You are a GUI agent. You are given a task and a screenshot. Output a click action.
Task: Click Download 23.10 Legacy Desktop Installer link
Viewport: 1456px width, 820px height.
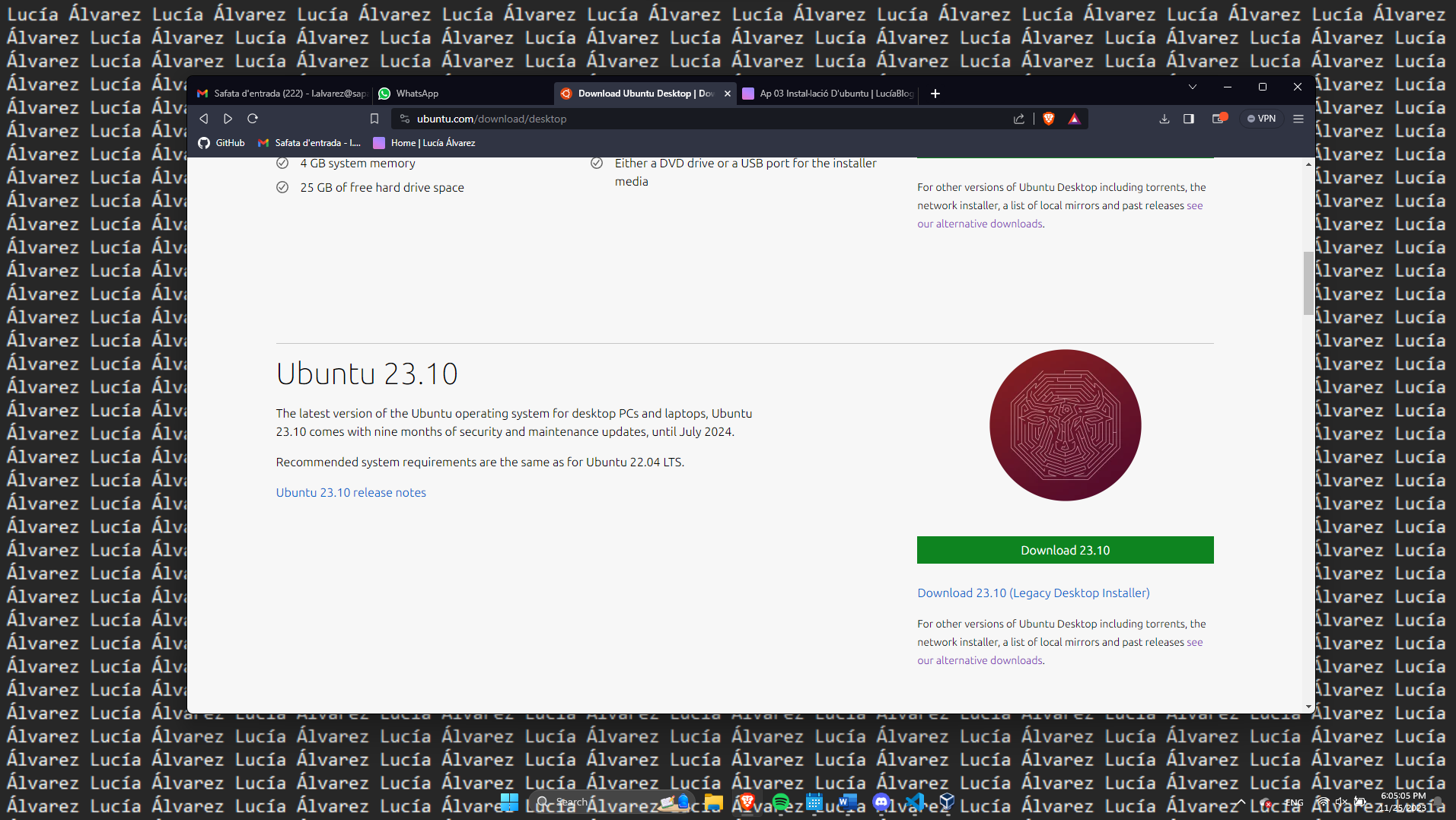pos(1033,593)
